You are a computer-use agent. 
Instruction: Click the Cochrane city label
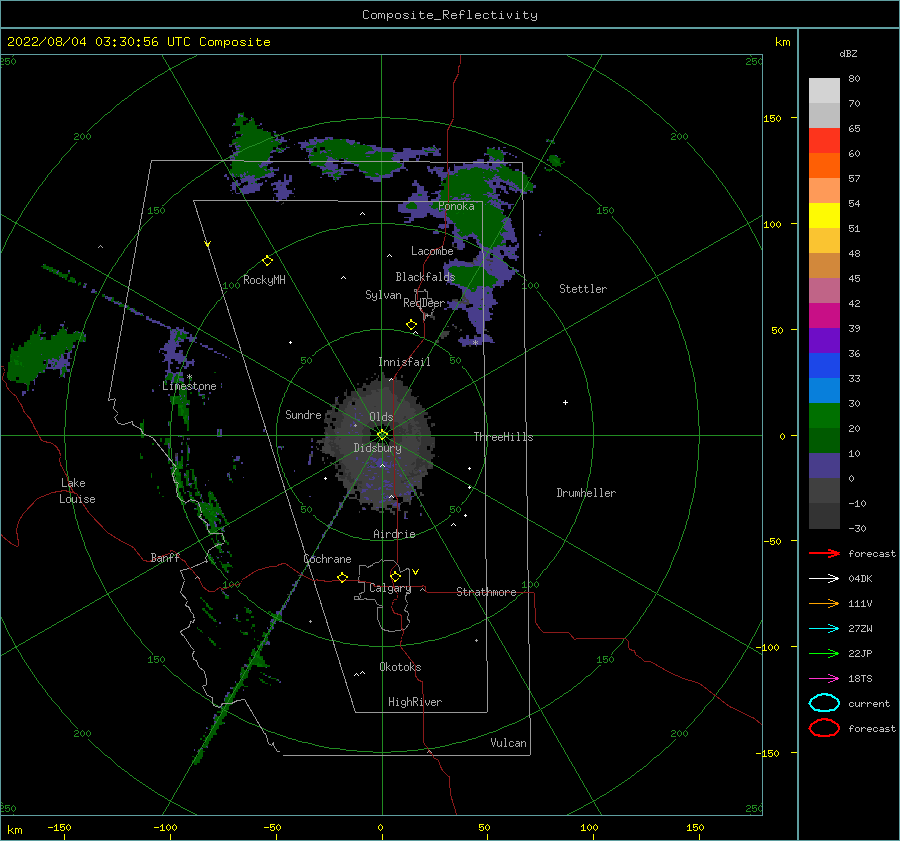coord(327,559)
